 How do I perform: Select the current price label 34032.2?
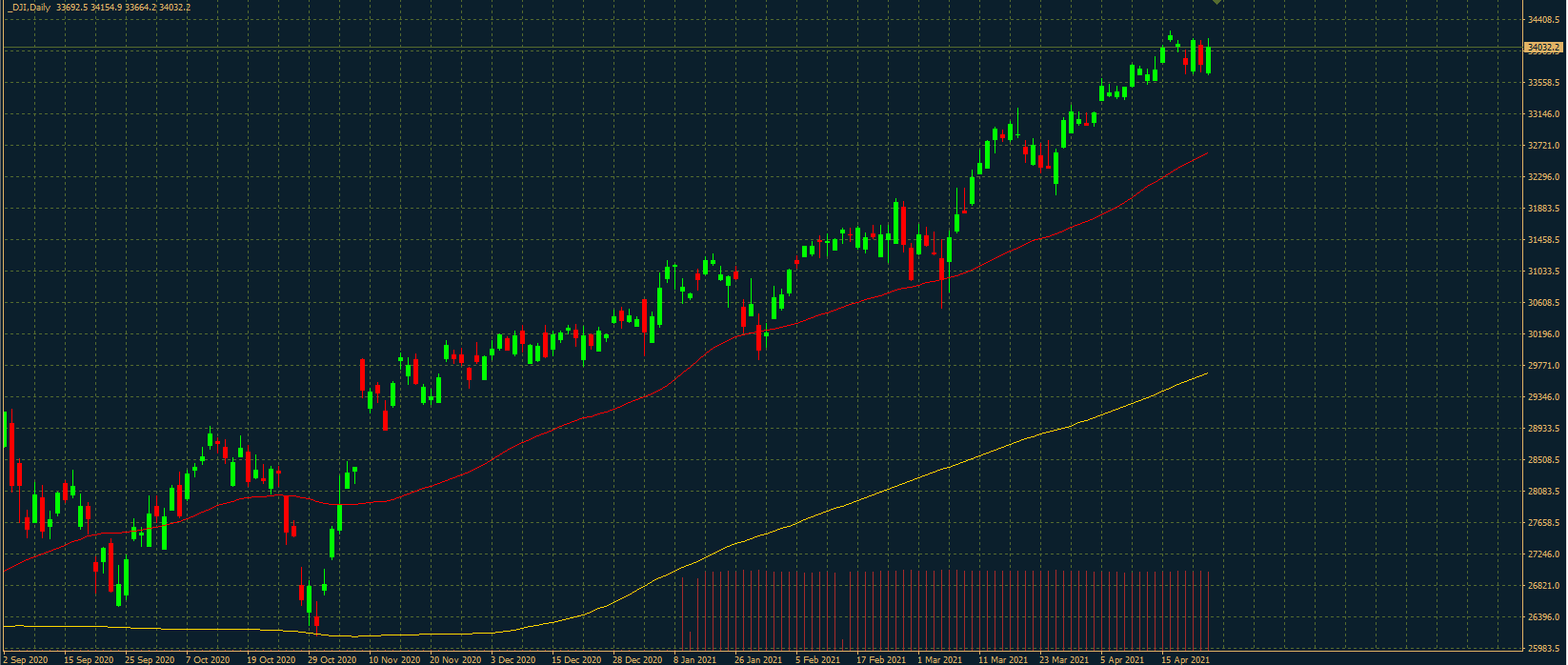(x=1543, y=48)
